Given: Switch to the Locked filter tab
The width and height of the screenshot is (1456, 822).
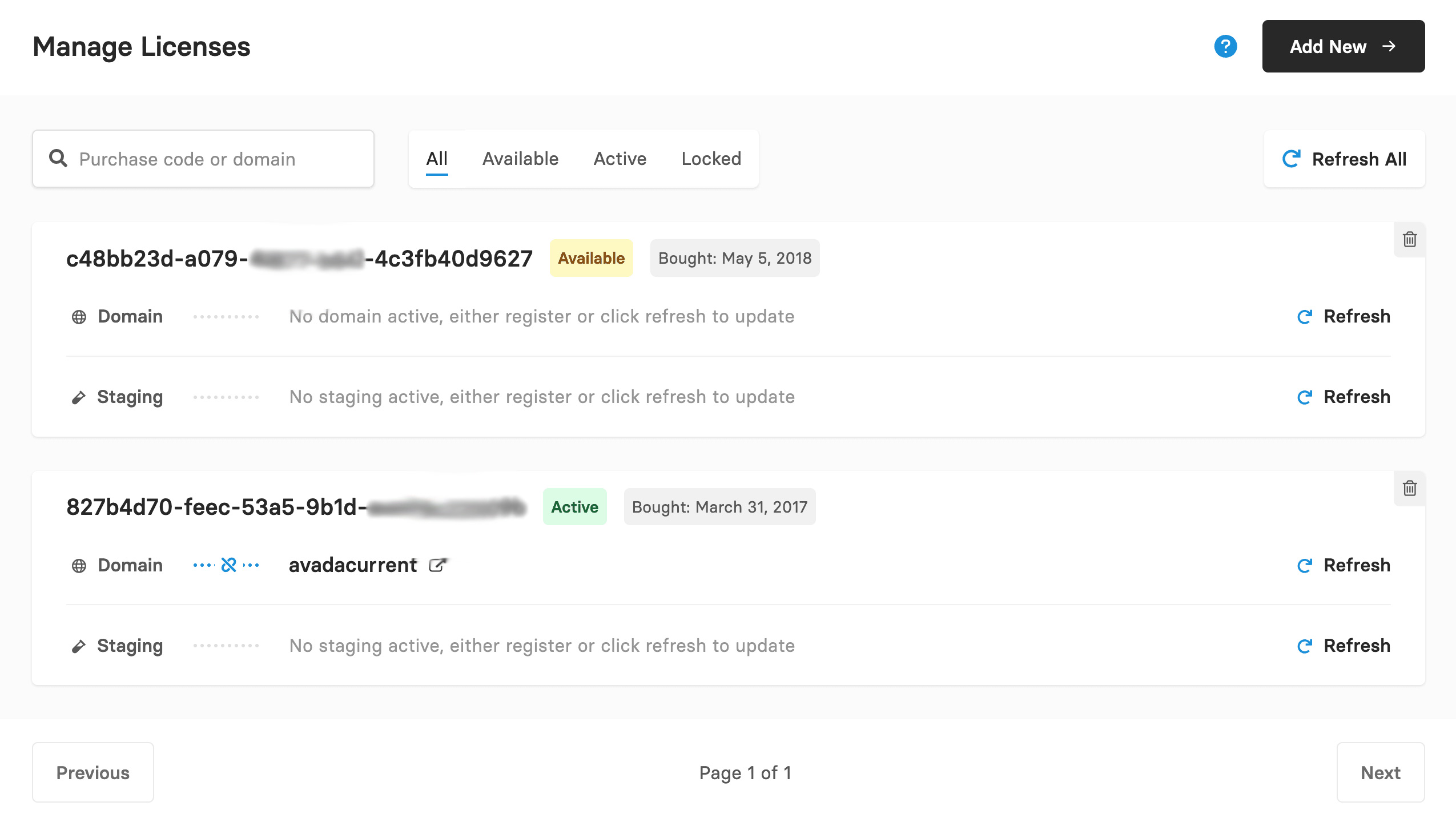Looking at the screenshot, I should [711, 159].
